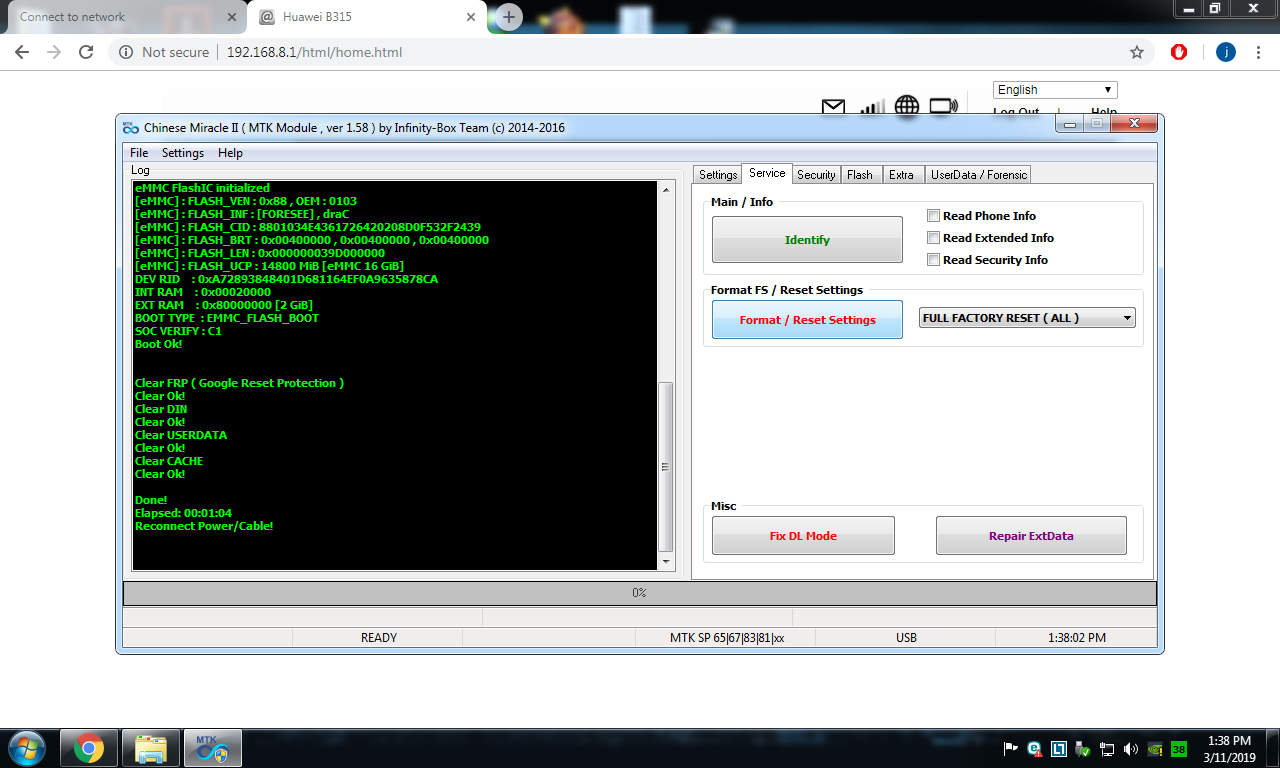This screenshot has width=1280, height=768.
Task: Click the green 38 temperature tray icon
Action: pos(1179,748)
